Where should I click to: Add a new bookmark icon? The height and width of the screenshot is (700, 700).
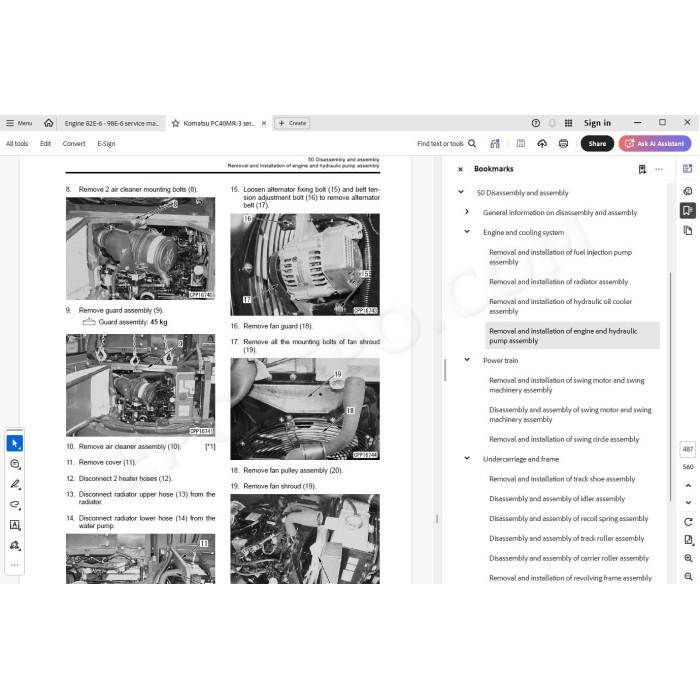642,169
